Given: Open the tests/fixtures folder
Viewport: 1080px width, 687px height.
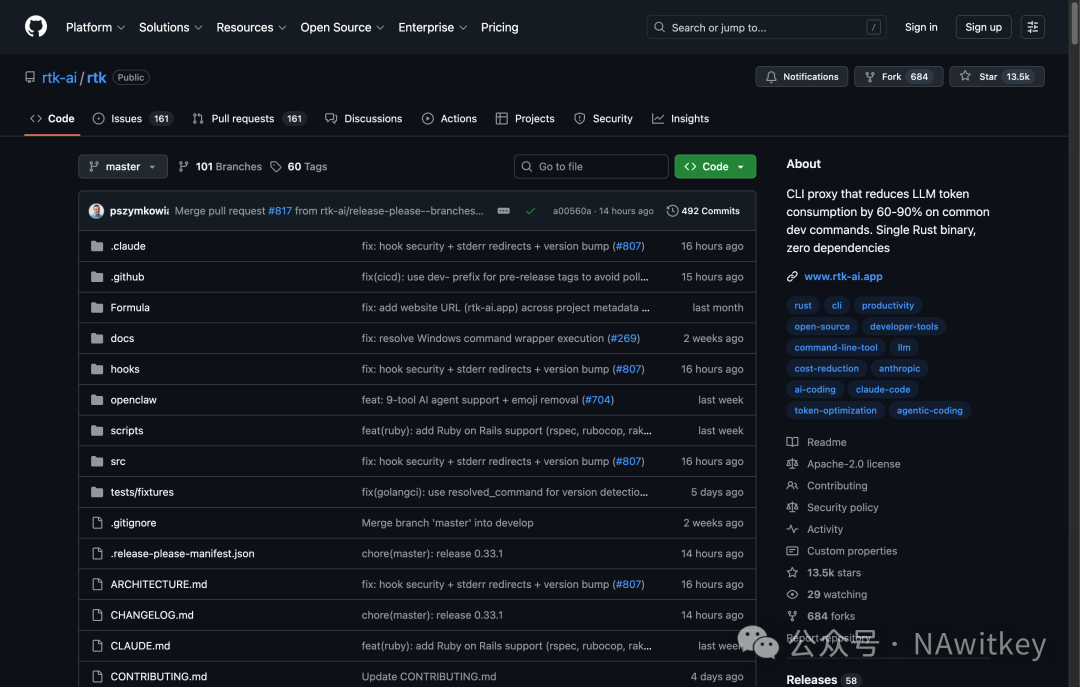Looking at the screenshot, I should (x=142, y=492).
